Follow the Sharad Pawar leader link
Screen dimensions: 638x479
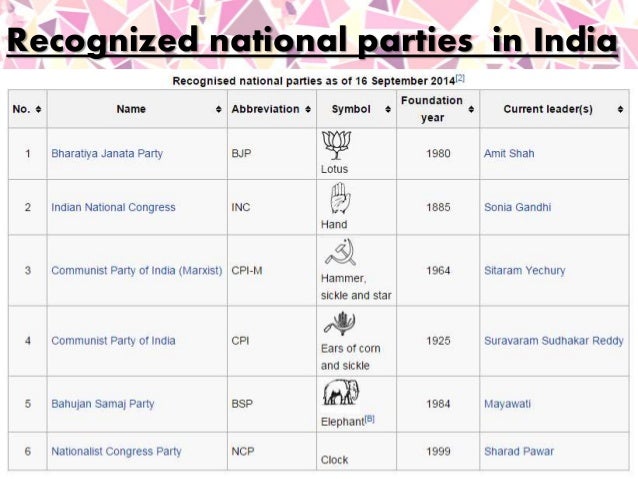519,451
